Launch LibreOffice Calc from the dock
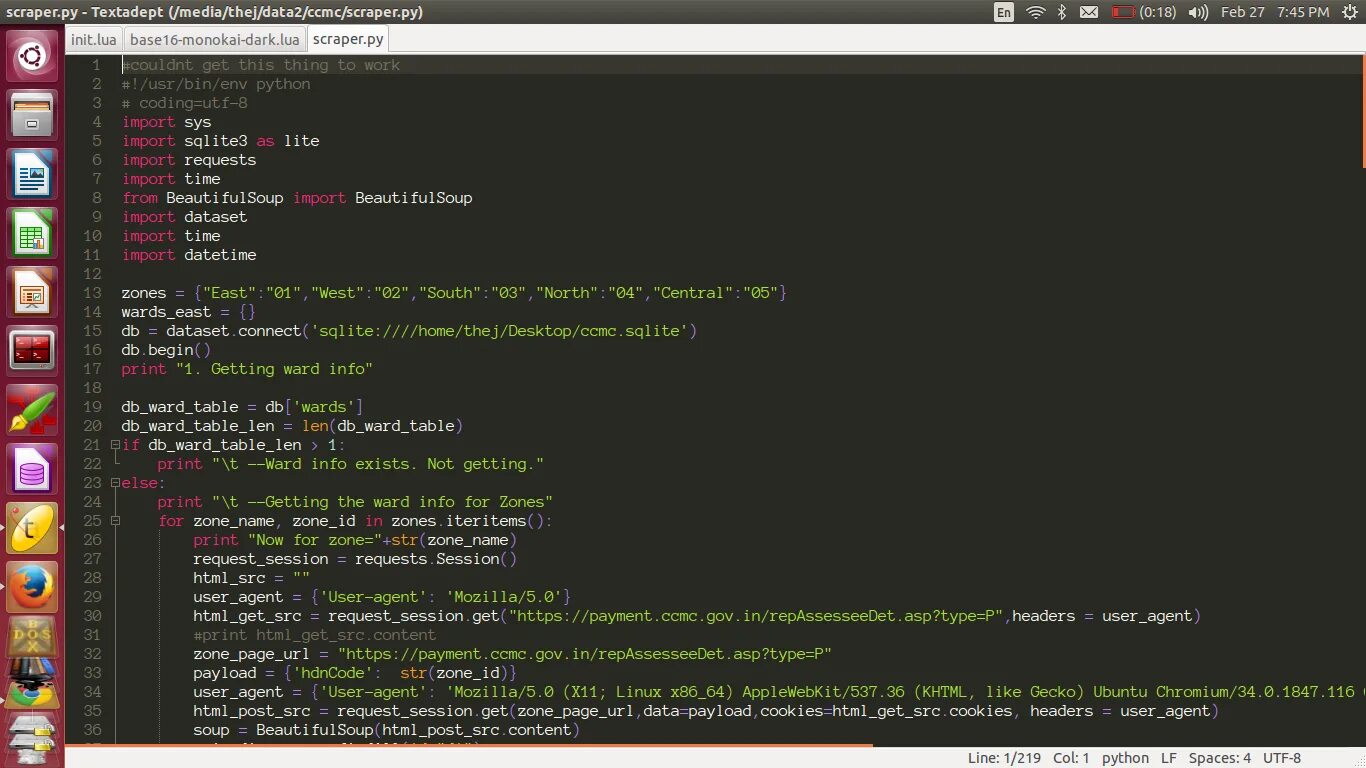Viewport: 1366px width, 768px height. (x=32, y=232)
